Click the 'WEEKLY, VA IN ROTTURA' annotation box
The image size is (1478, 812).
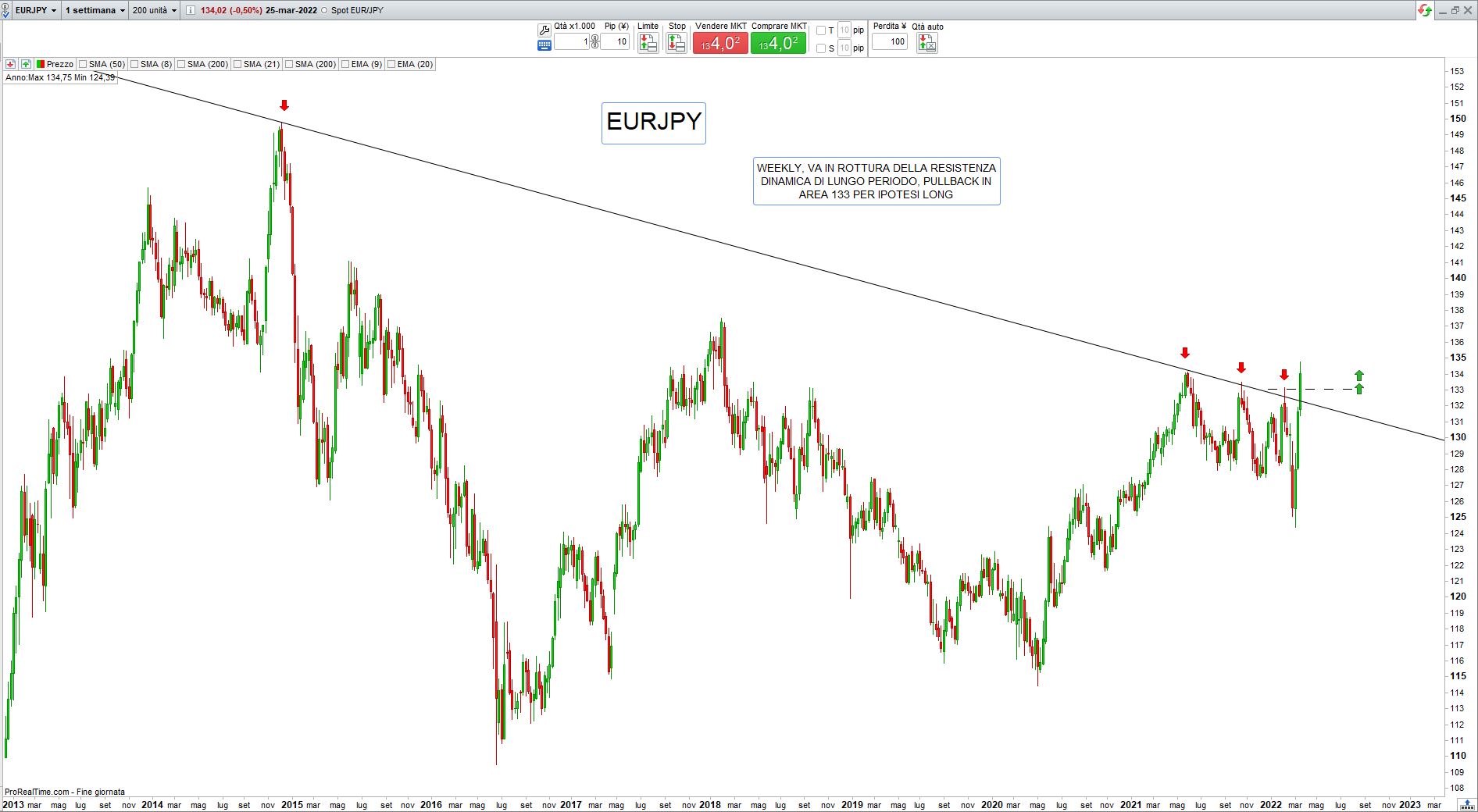(x=876, y=181)
